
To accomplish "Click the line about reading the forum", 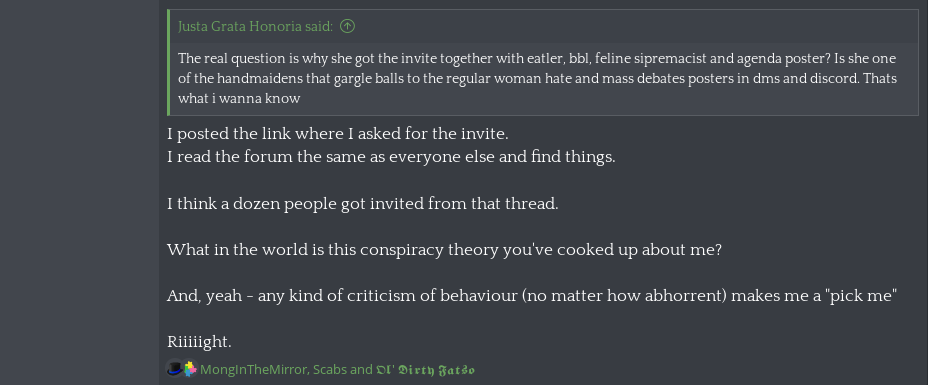I will (391, 157).
